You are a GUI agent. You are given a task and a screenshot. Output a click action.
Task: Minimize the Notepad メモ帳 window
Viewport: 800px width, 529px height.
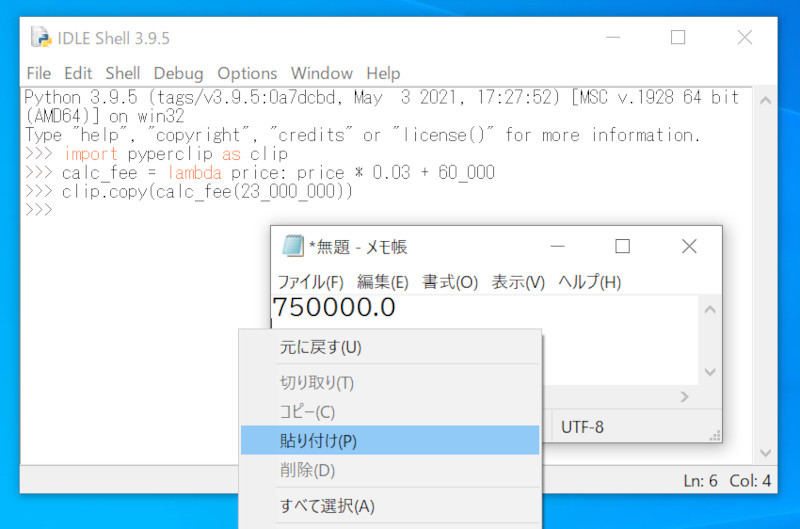pyautogui.click(x=558, y=246)
